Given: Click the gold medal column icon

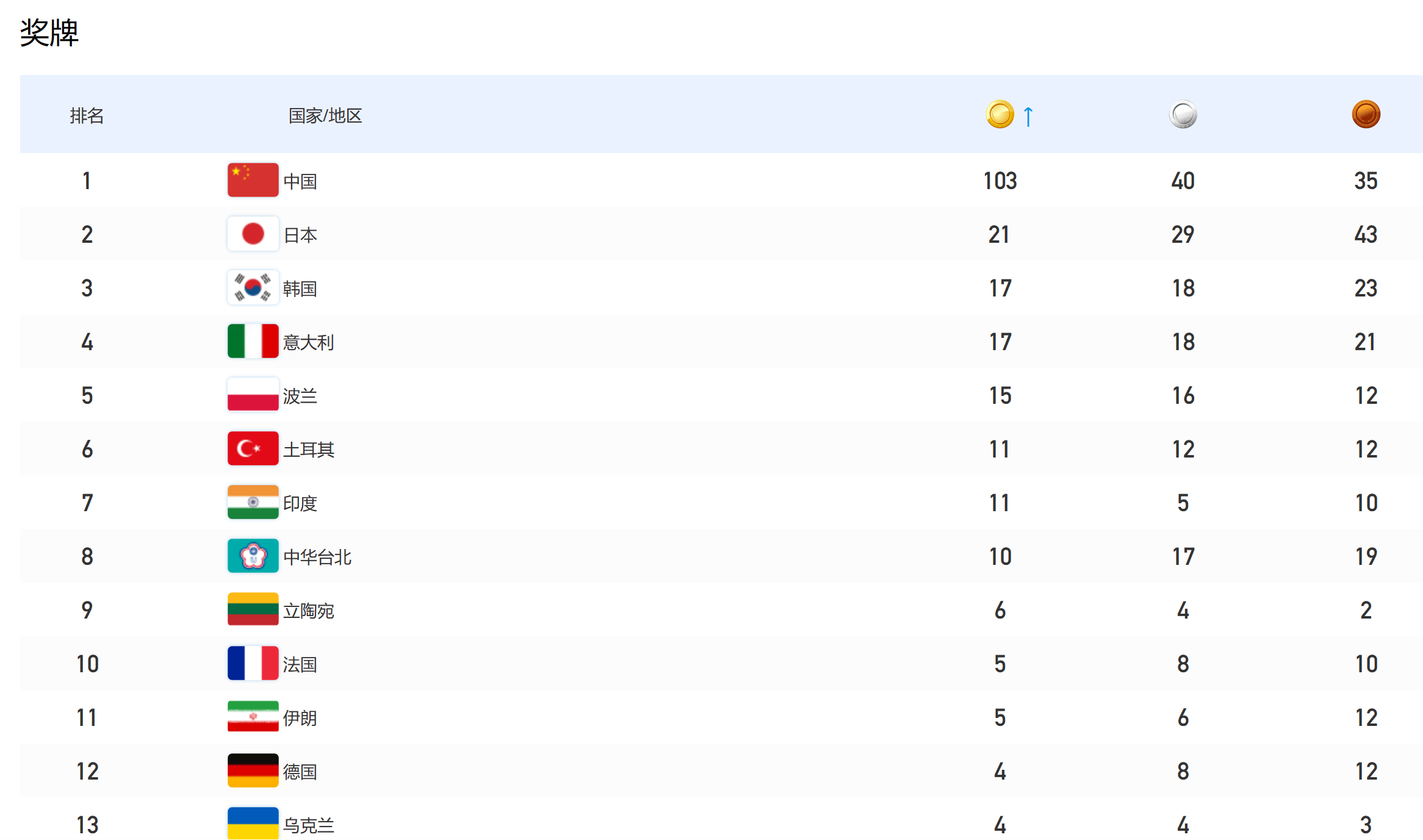Looking at the screenshot, I should [x=1000, y=115].
